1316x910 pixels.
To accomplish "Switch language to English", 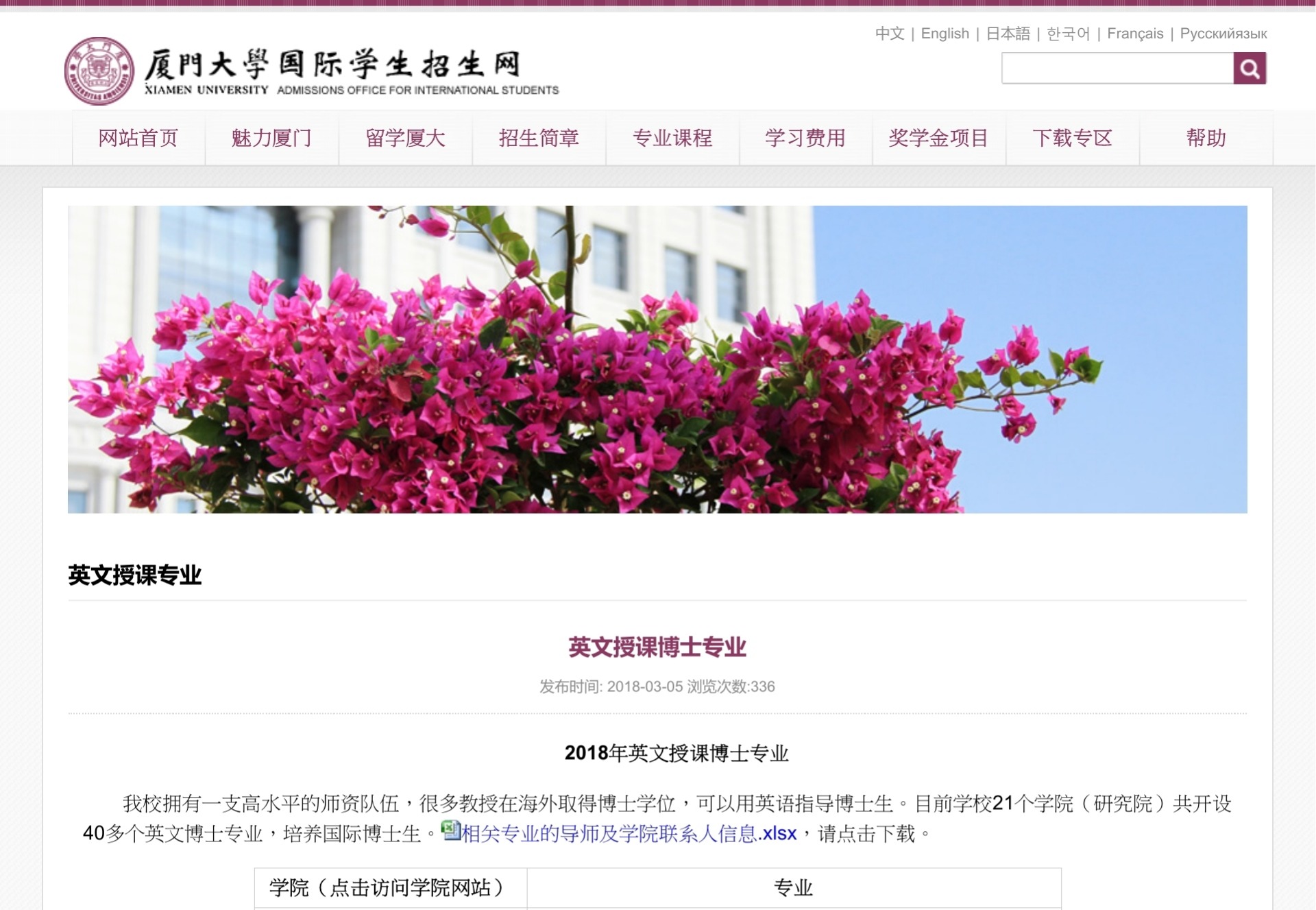I will [x=945, y=34].
